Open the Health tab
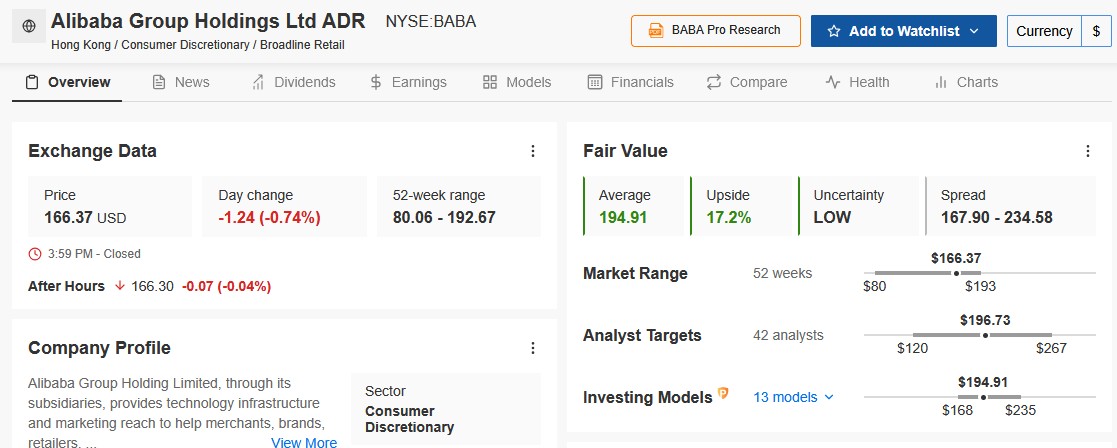 pos(857,82)
